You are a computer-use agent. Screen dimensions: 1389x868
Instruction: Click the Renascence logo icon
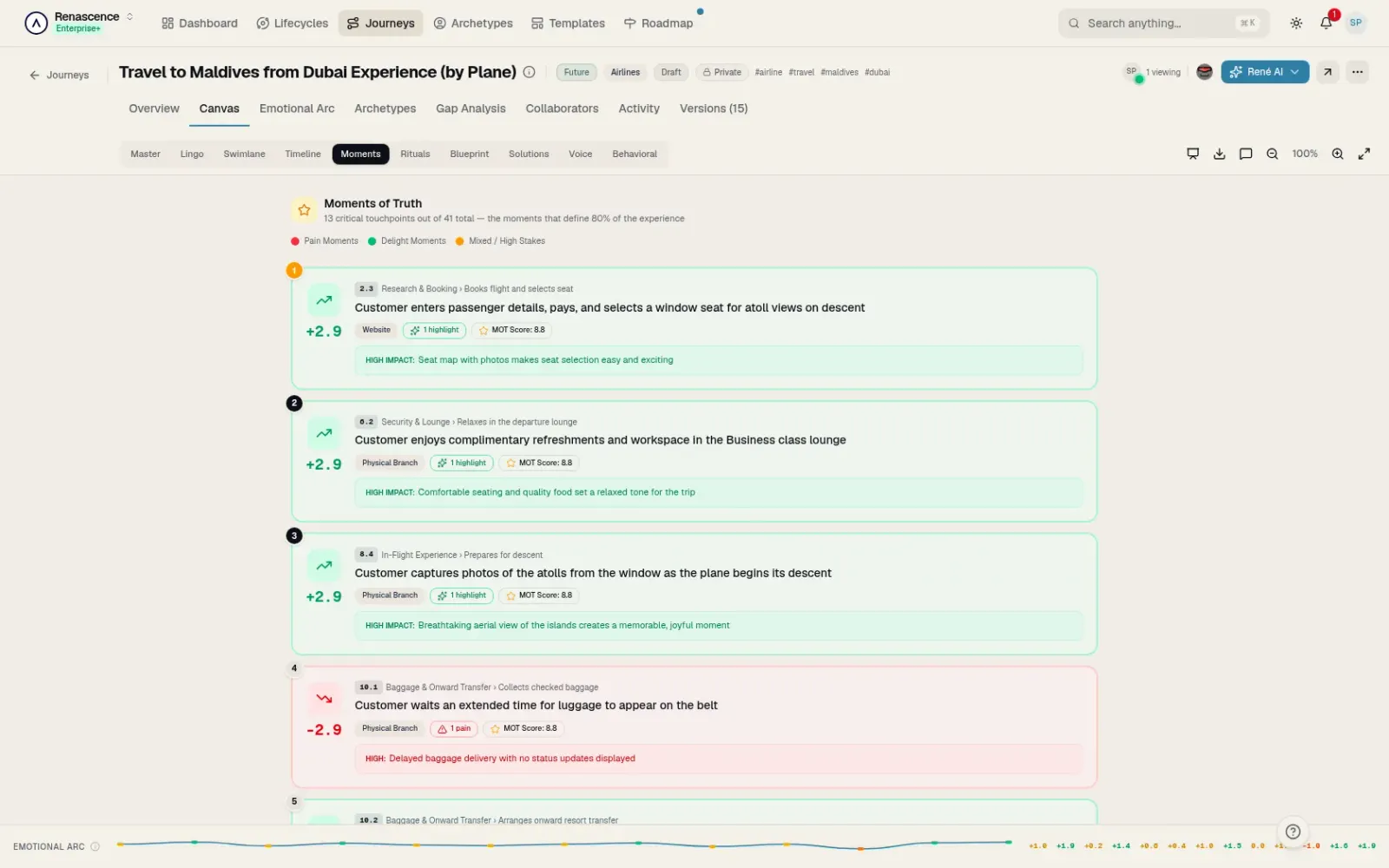click(36, 23)
